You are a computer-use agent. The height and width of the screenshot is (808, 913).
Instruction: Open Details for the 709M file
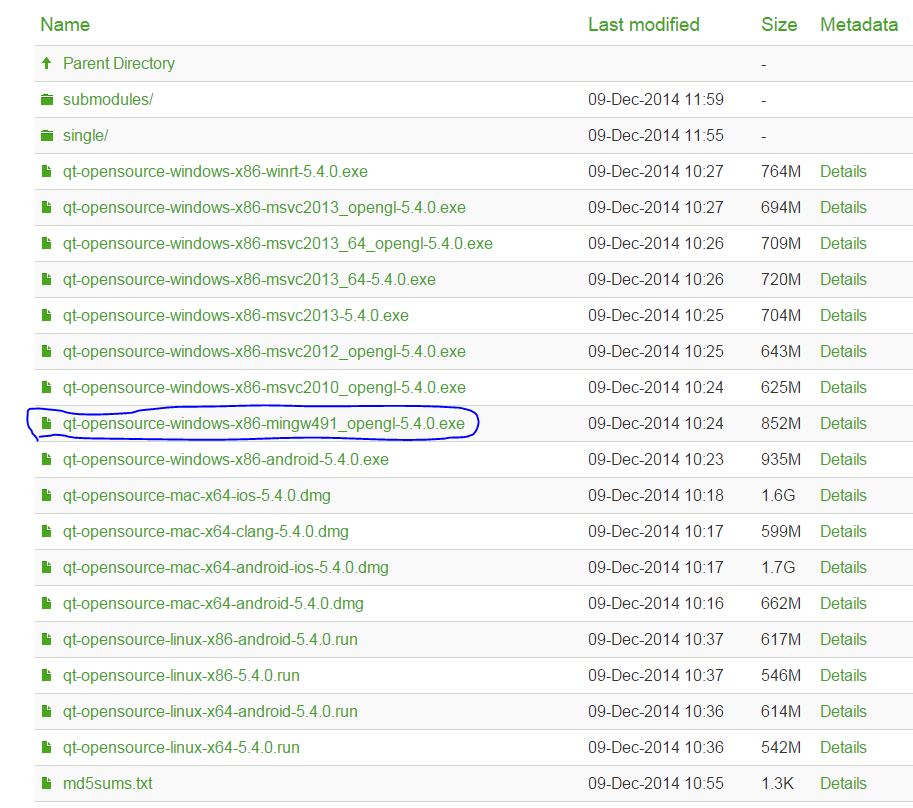coord(843,244)
